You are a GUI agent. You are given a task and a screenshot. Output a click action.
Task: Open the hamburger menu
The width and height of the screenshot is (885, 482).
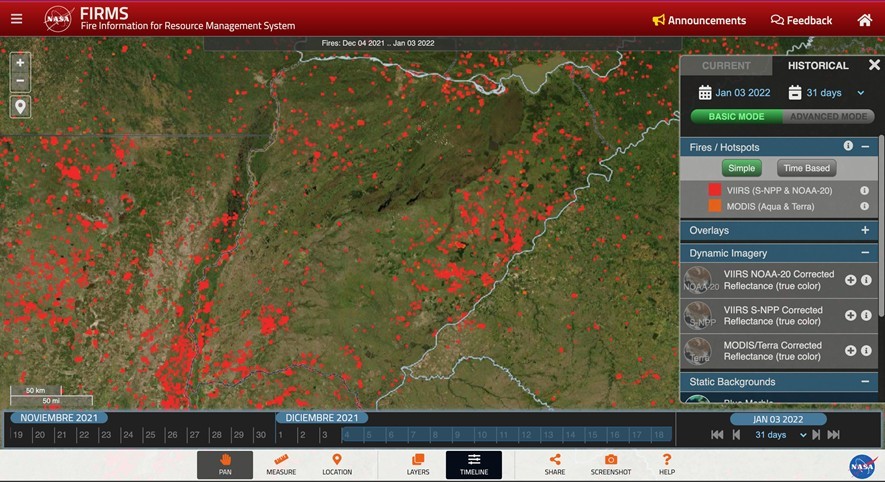click(17, 19)
